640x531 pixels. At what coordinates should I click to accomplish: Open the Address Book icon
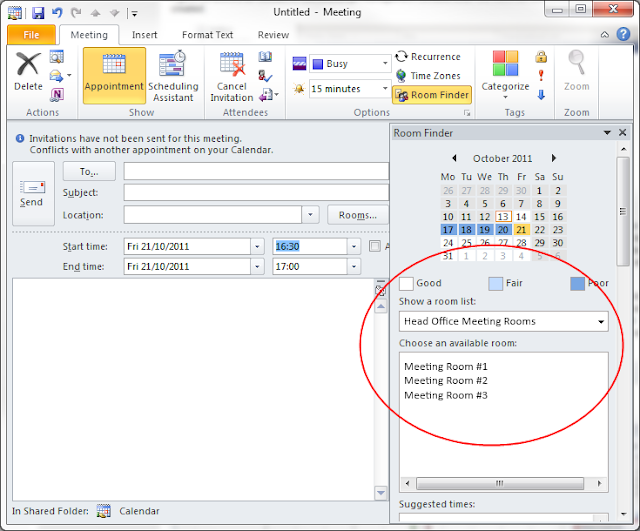[265, 56]
